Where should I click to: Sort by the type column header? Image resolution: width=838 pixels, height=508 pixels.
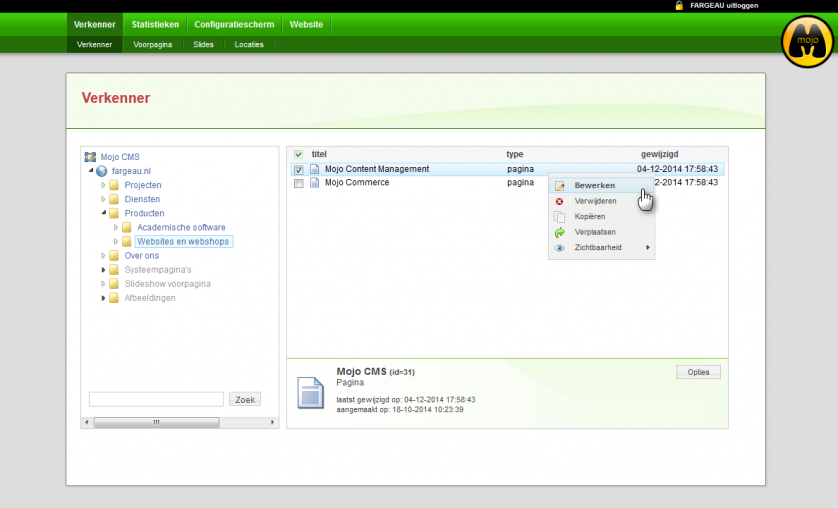click(x=515, y=154)
